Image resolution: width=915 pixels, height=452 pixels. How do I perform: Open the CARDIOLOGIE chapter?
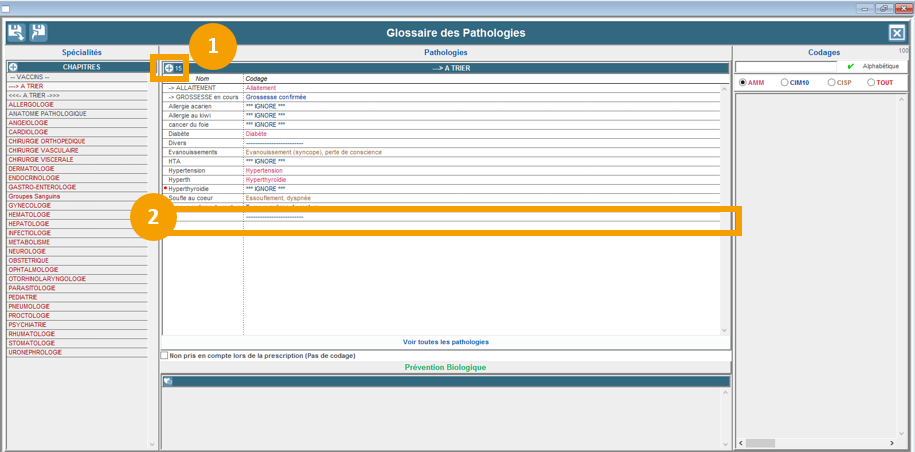point(28,132)
